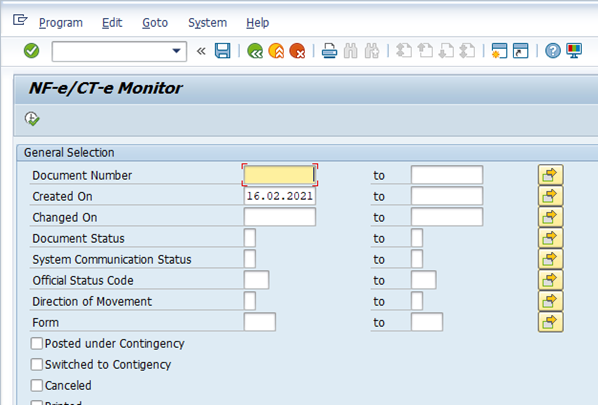Click the orange Exit icon
This screenshot has height=405, width=598.
click(276, 51)
